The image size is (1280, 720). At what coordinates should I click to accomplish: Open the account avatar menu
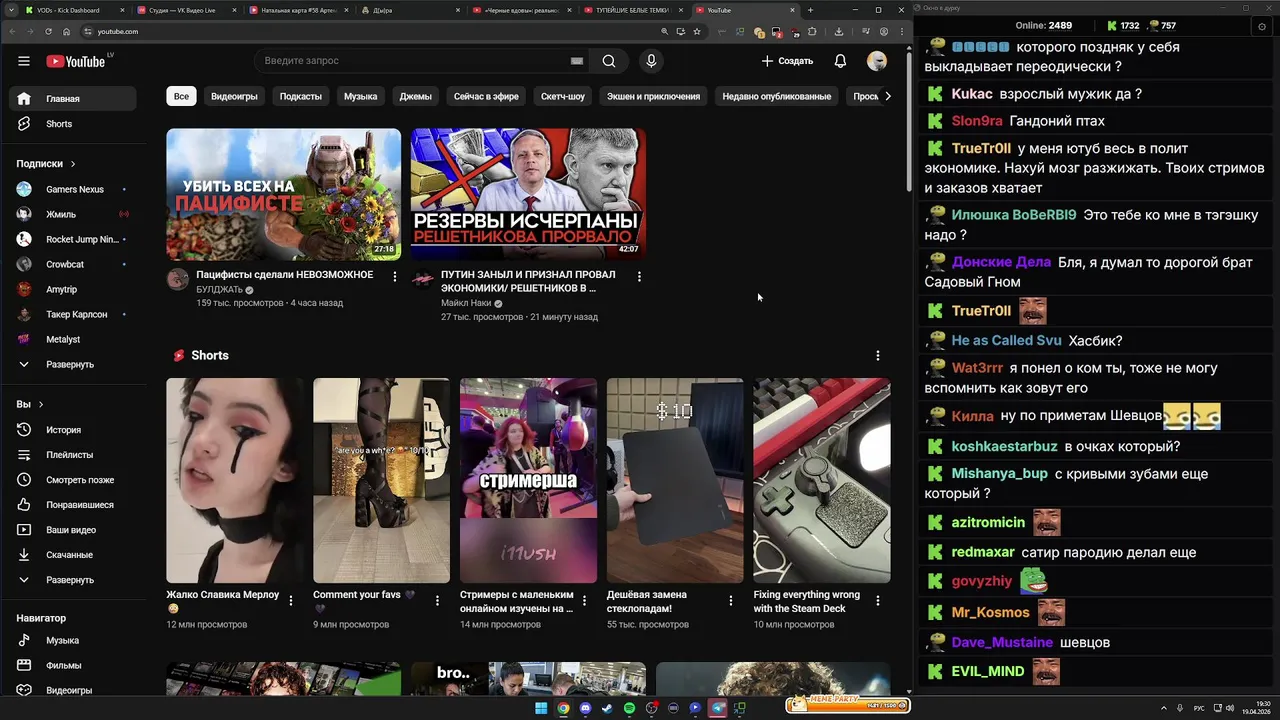click(877, 61)
